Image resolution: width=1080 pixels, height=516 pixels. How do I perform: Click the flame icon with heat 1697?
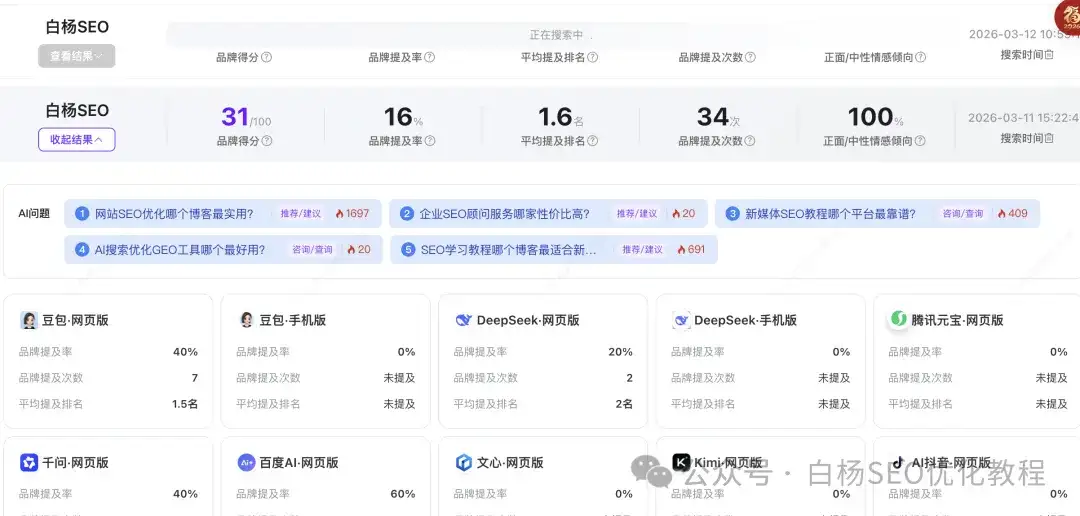340,214
